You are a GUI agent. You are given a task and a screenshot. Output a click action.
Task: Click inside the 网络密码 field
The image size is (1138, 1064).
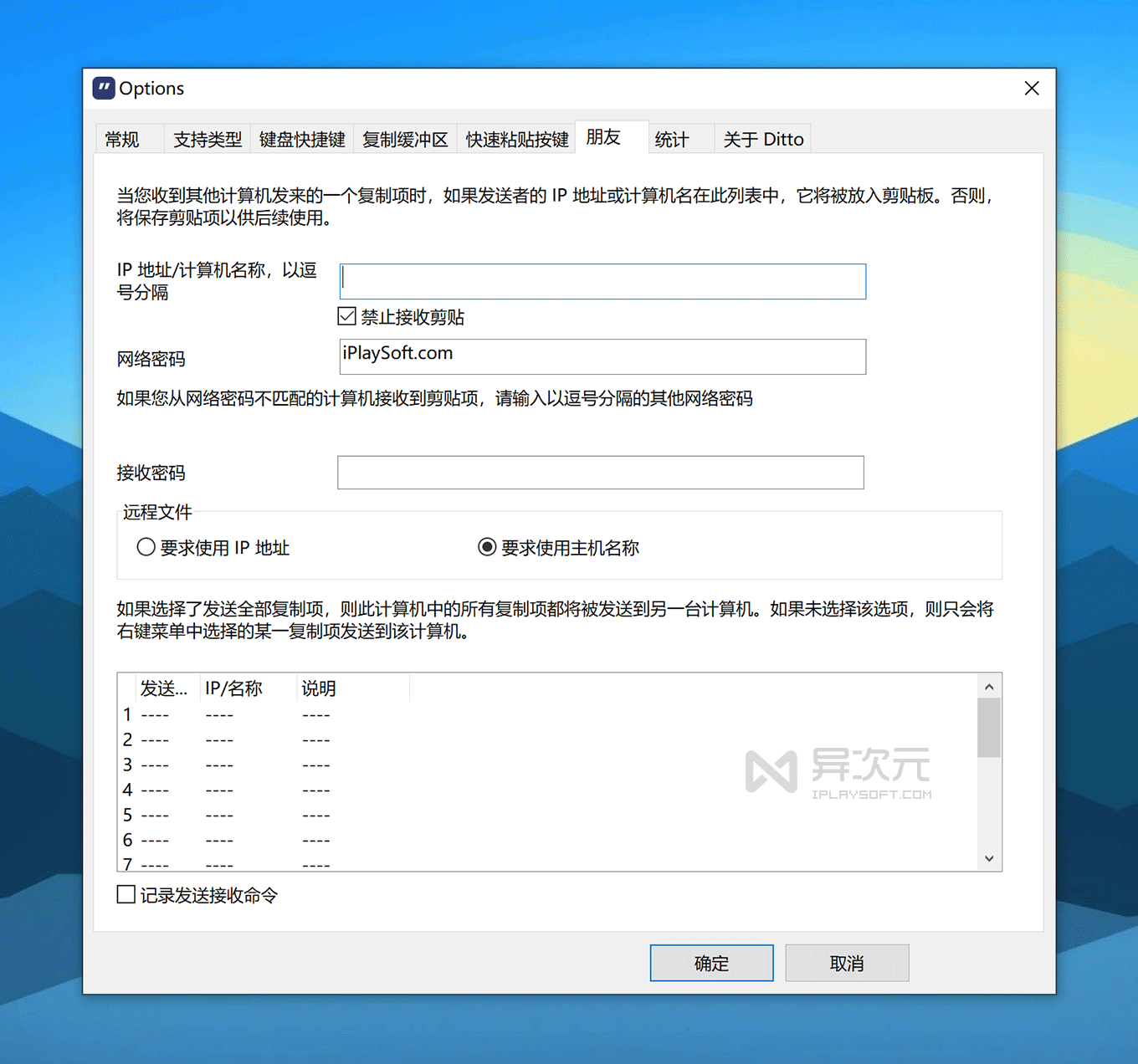pyautogui.click(x=602, y=357)
